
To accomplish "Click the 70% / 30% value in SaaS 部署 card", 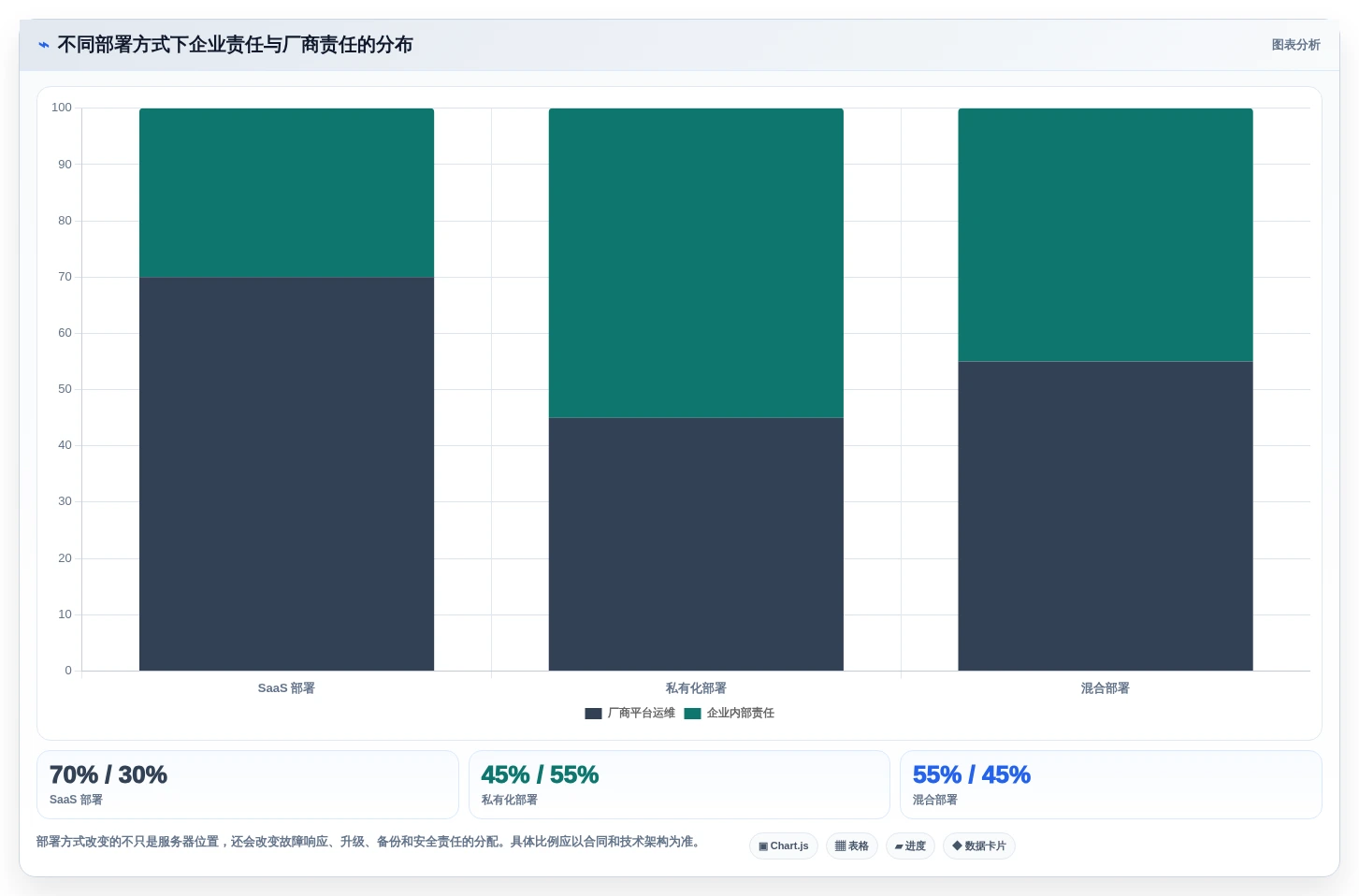I will click(x=108, y=774).
